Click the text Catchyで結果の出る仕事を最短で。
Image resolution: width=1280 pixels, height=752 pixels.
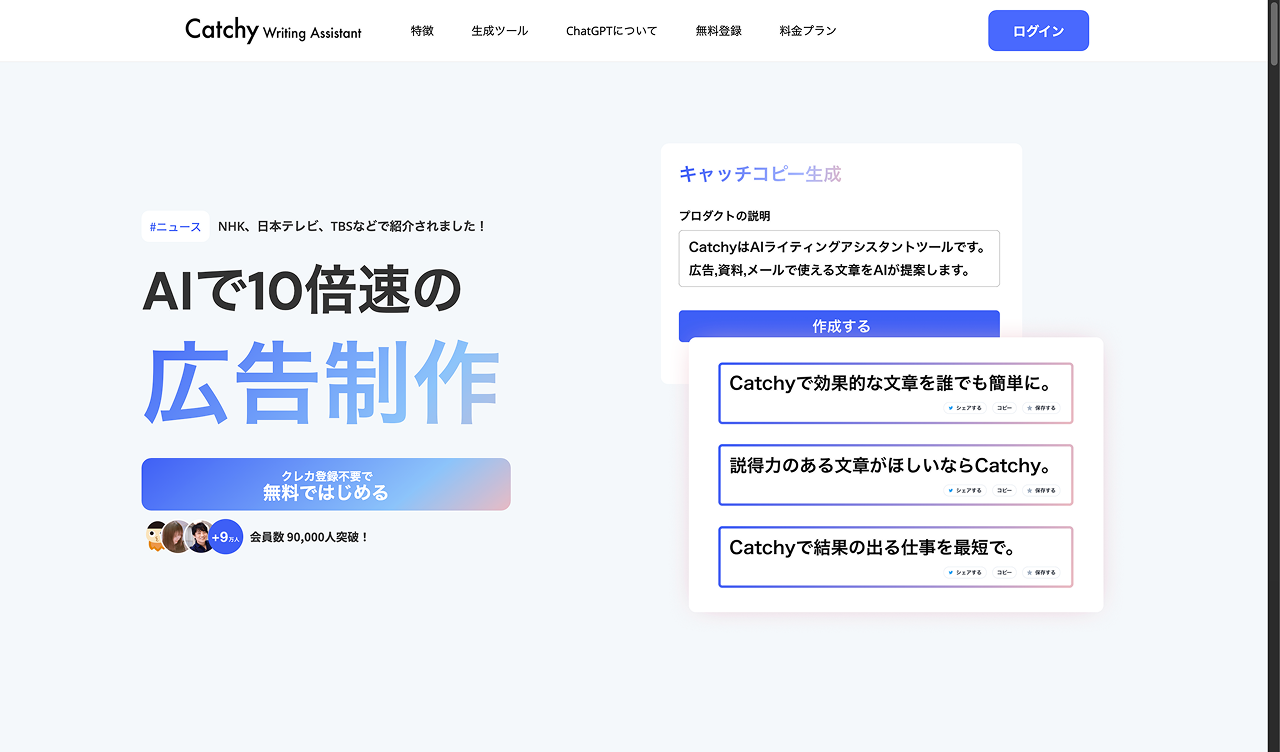(x=873, y=548)
